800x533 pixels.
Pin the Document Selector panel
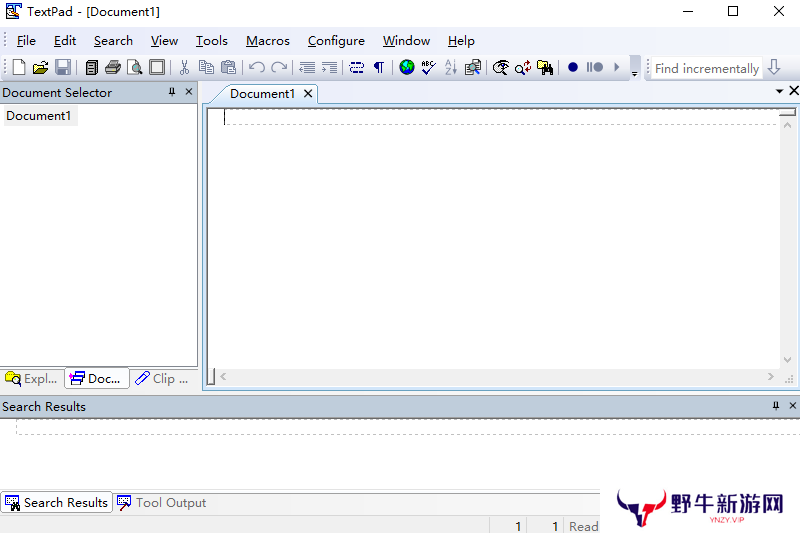click(x=172, y=92)
